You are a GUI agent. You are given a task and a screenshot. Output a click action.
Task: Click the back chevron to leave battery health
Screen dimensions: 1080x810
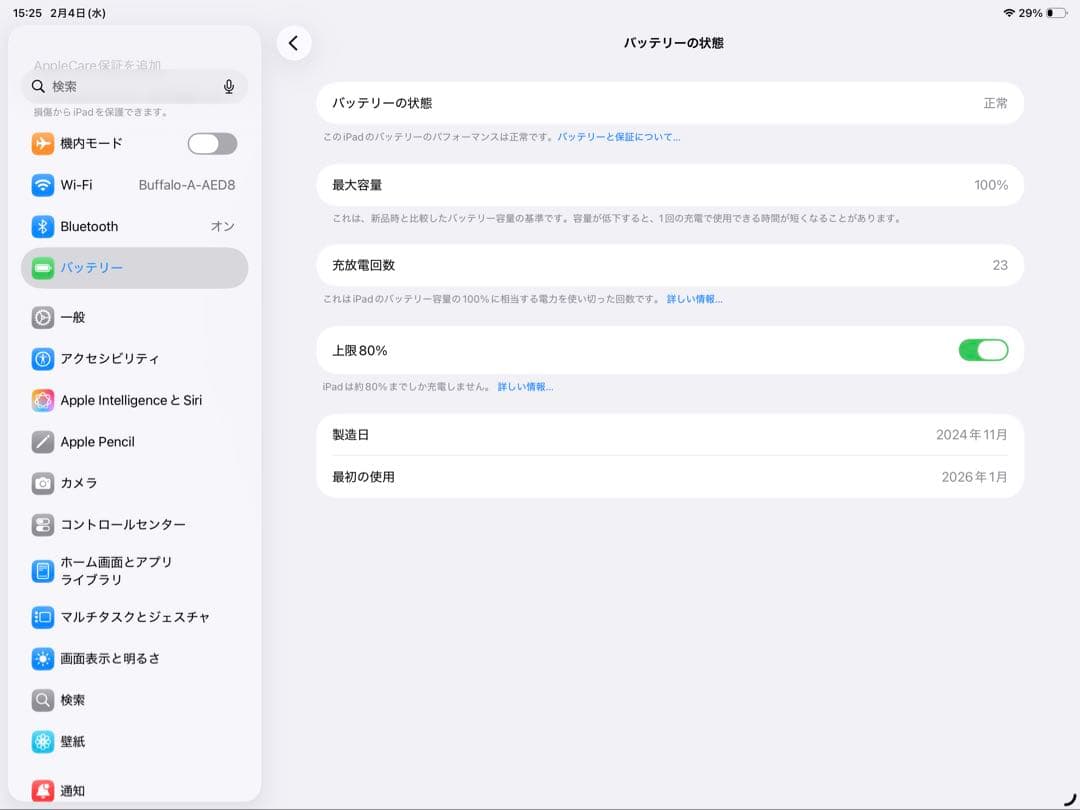coord(294,43)
